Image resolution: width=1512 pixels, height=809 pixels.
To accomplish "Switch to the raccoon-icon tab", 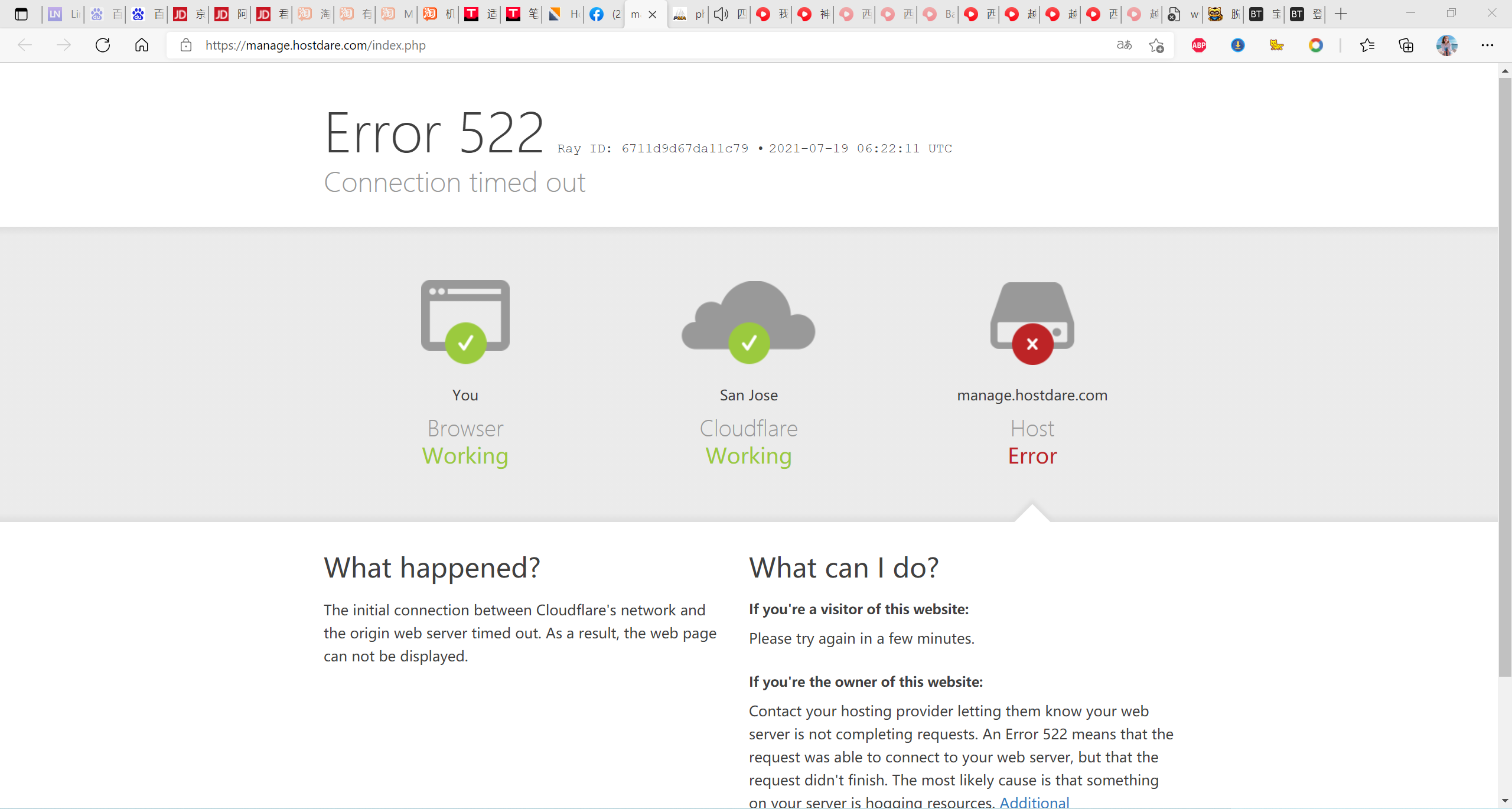I will click(1223, 14).
